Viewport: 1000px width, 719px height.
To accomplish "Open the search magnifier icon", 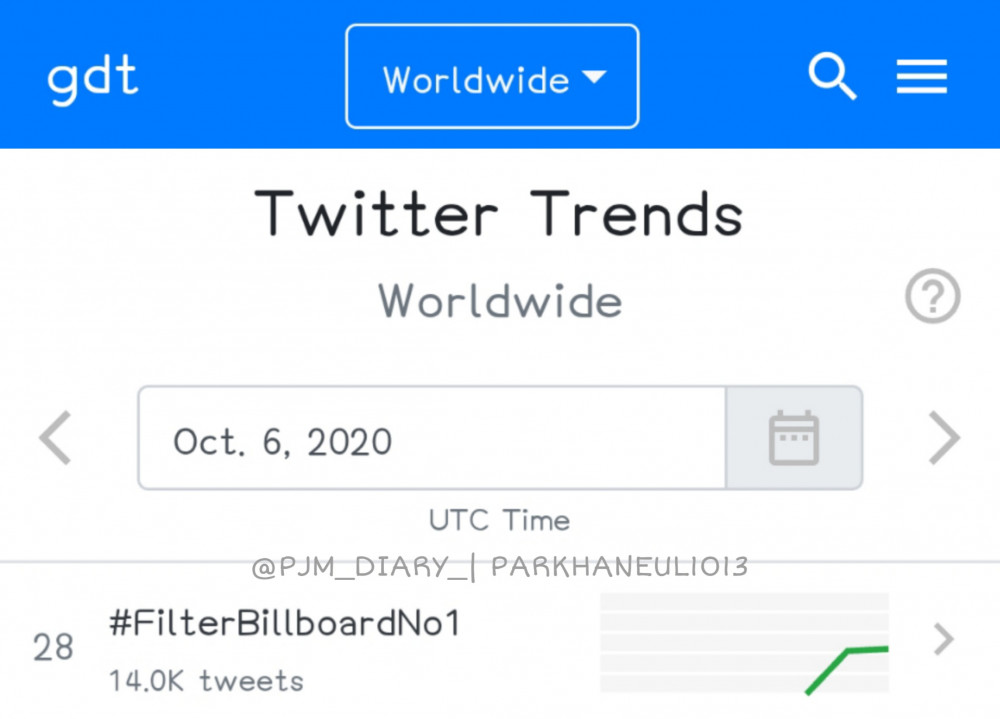I will 832,77.
